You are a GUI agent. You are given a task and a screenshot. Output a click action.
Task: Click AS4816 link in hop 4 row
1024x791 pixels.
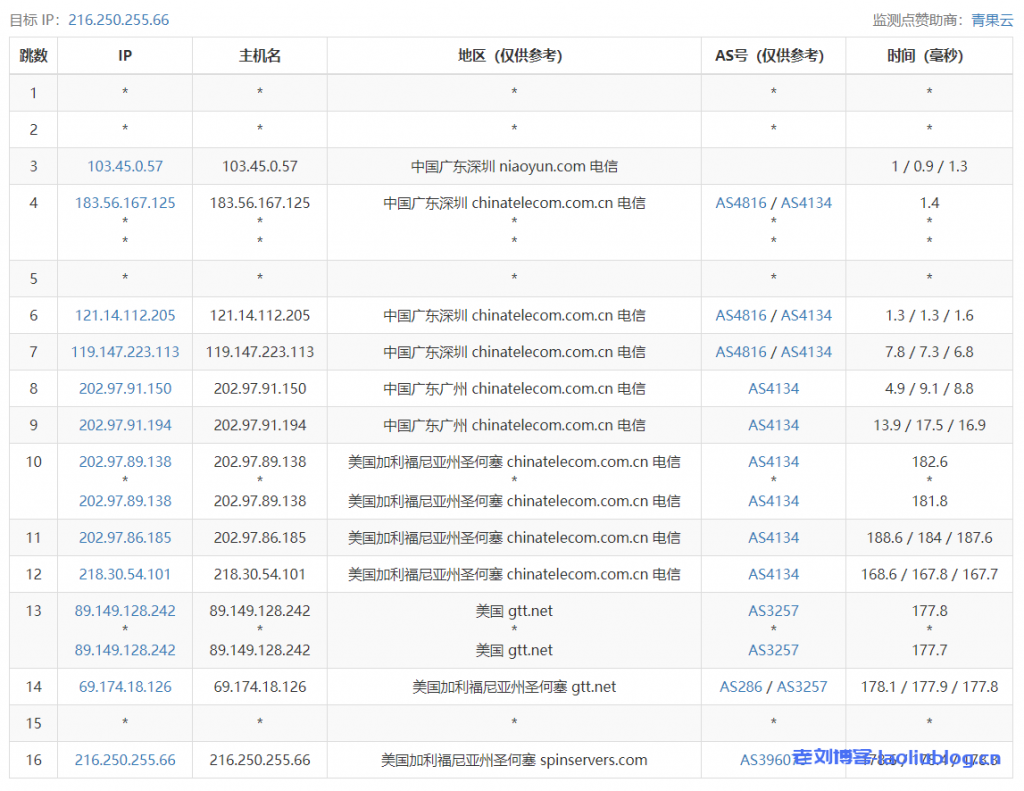point(741,203)
